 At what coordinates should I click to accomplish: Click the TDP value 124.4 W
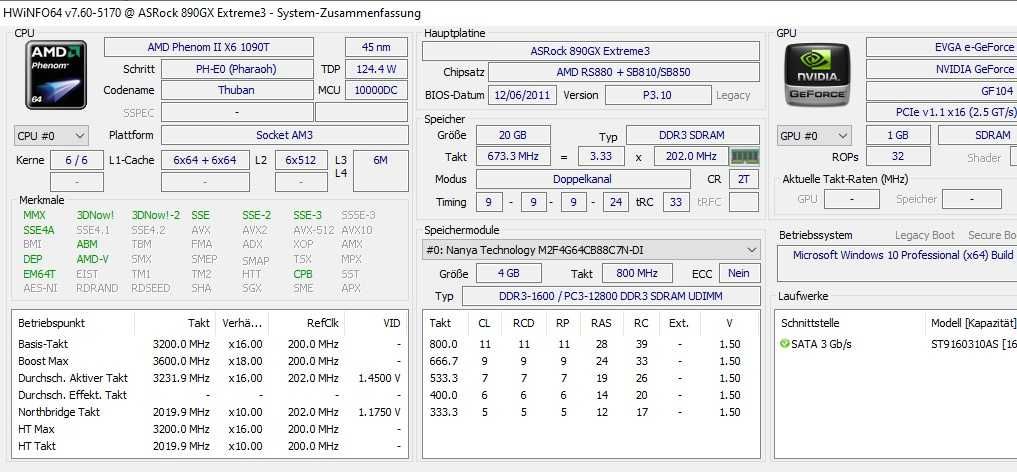pyautogui.click(x=376, y=69)
